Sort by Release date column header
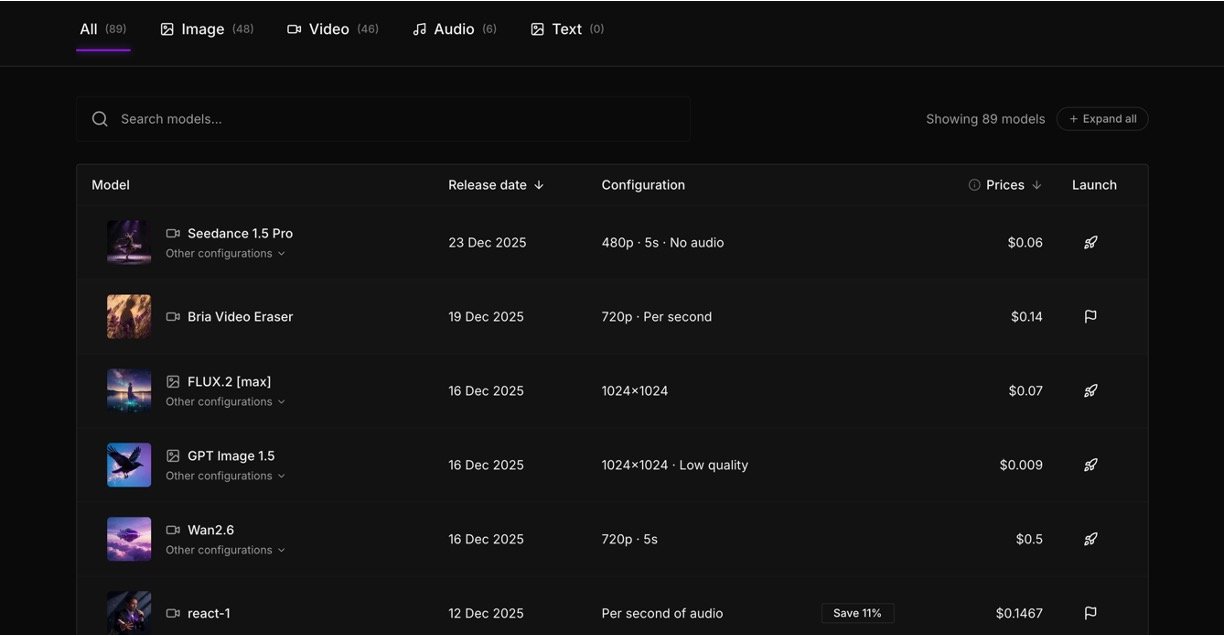 [495, 185]
